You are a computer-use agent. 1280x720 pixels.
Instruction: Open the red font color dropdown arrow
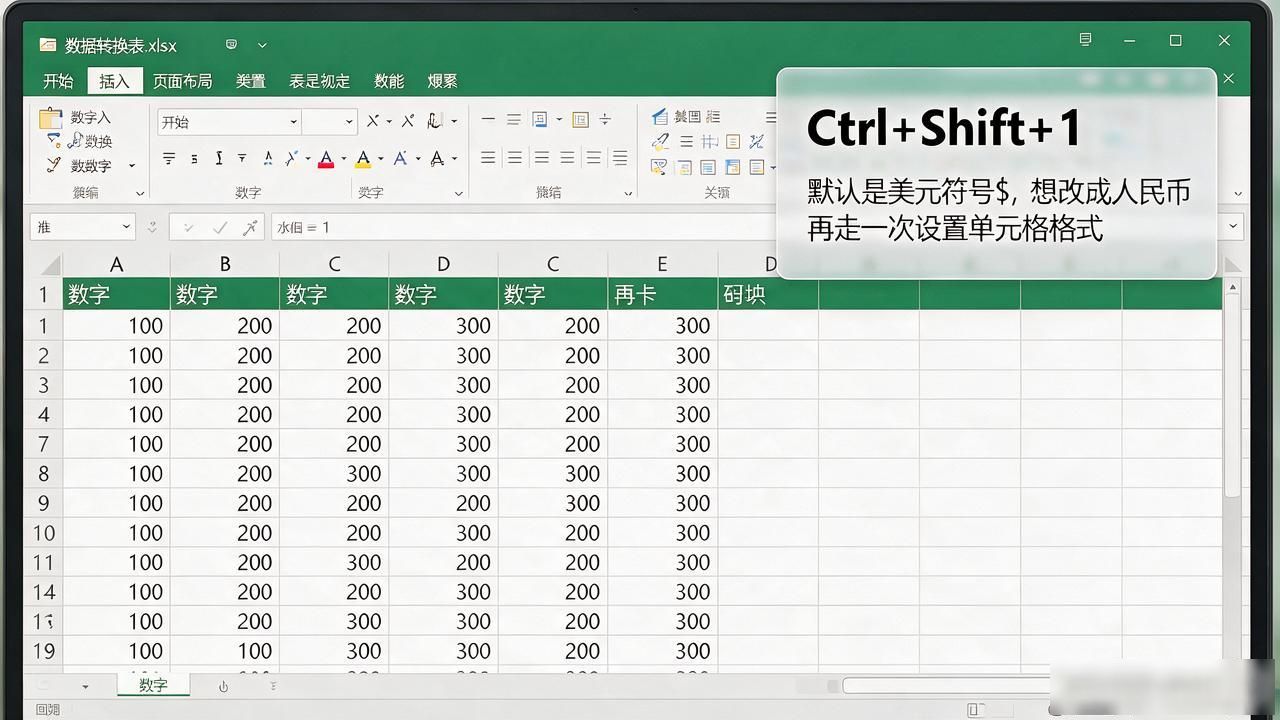pos(343,159)
